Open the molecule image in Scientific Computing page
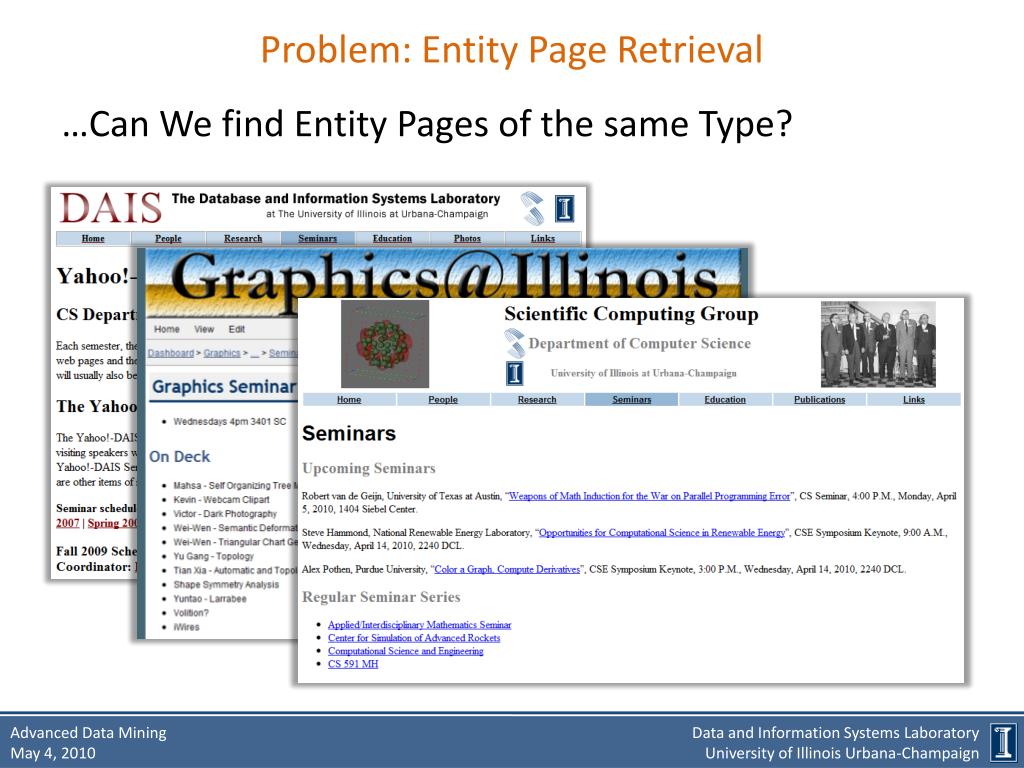The height and width of the screenshot is (768, 1024). [x=385, y=344]
